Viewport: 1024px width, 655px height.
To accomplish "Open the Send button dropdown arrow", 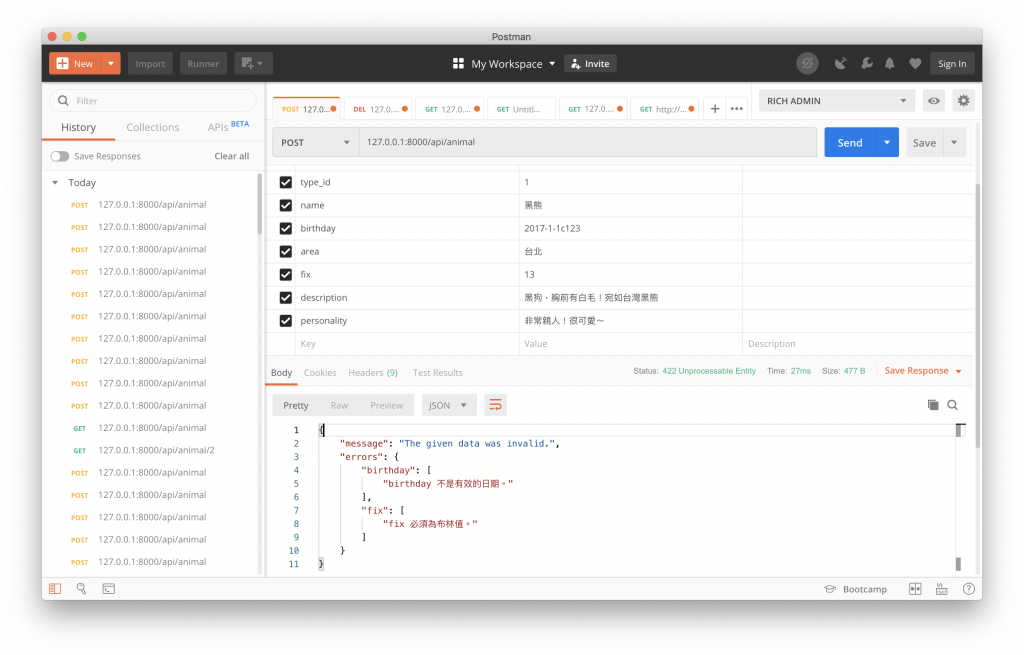I will [x=887, y=142].
